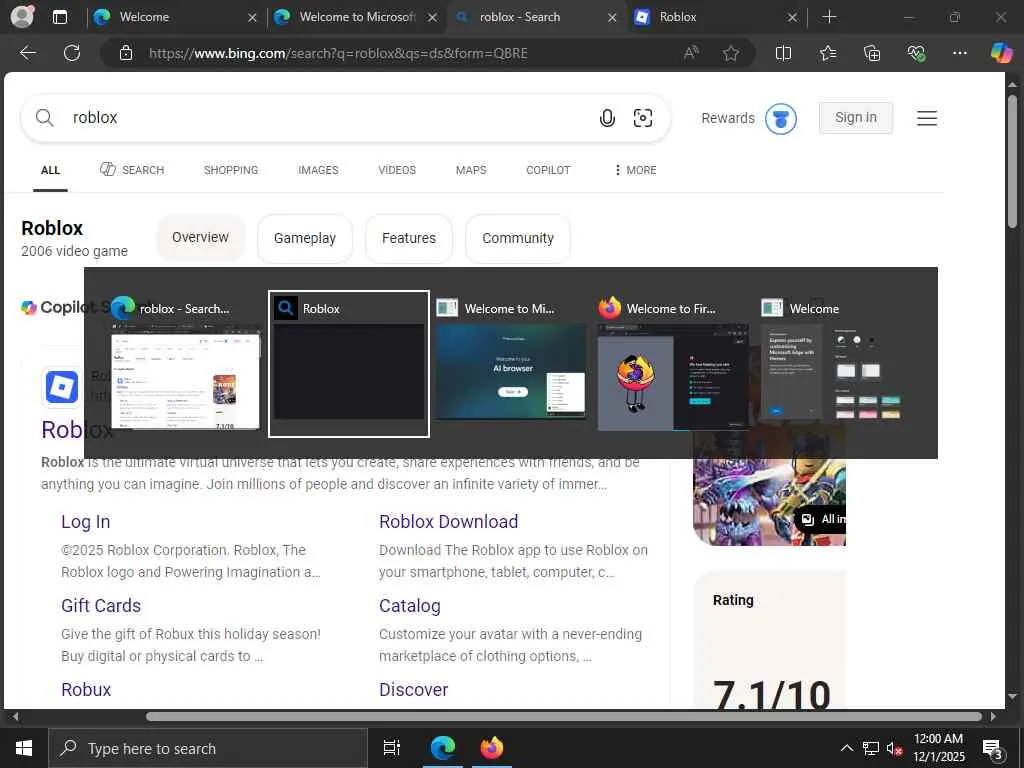Select the SEARCH tab in Bing
The height and width of the screenshot is (768, 1024).
pyautogui.click(x=132, y=170)
